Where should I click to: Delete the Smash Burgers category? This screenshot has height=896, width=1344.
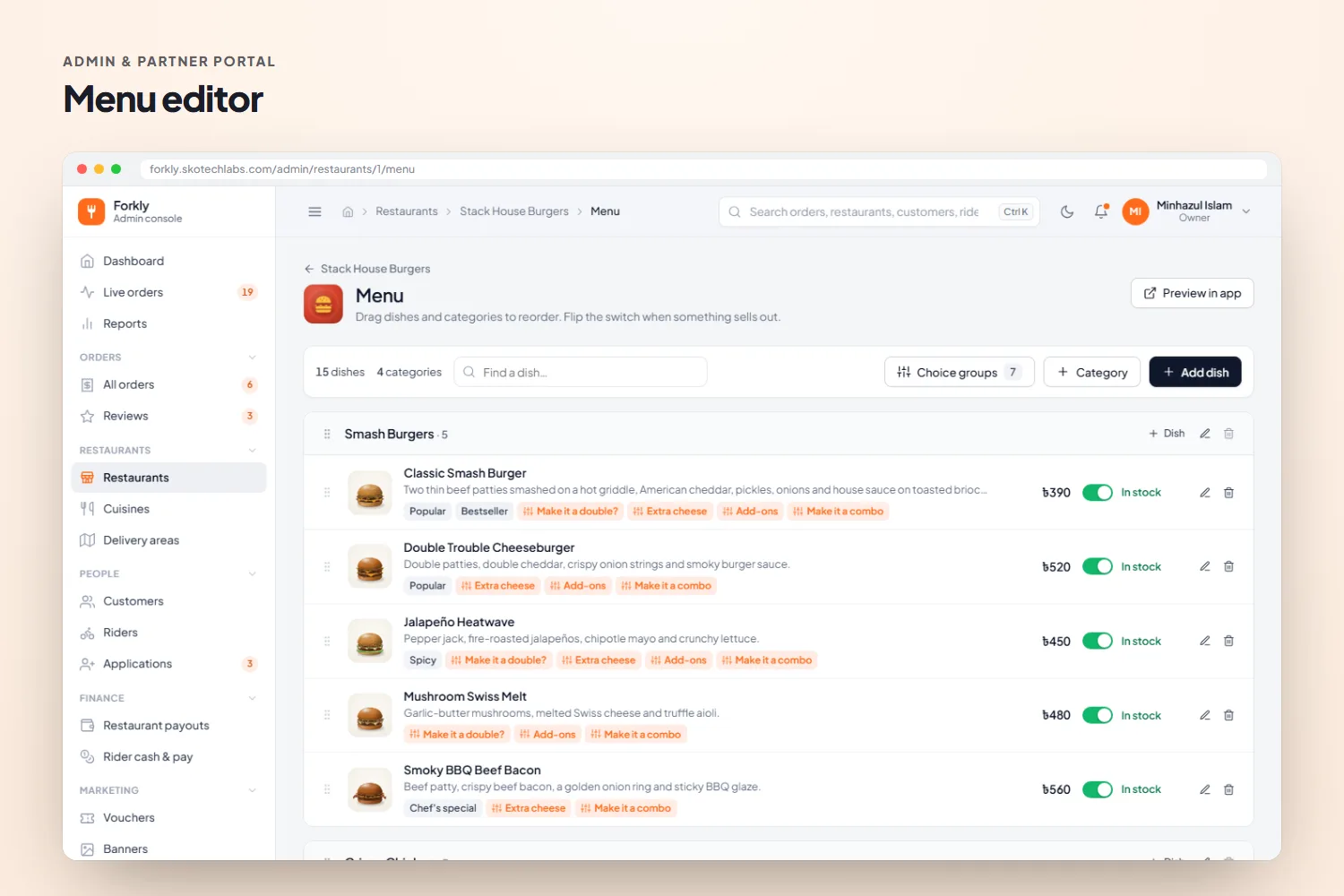pyautogui.click(x=1229, y=434)
